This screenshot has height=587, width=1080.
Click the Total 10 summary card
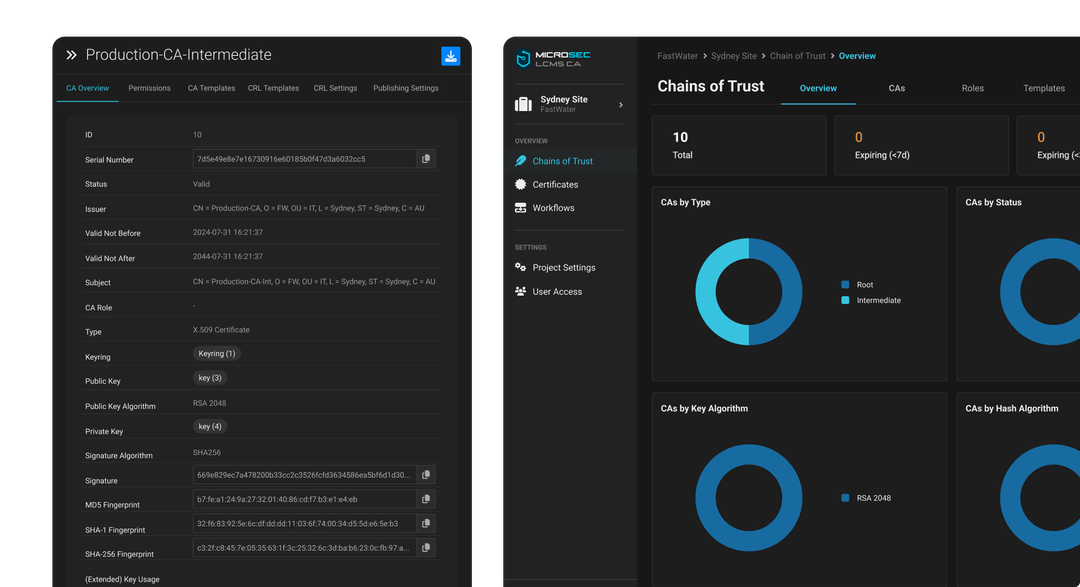739,145
